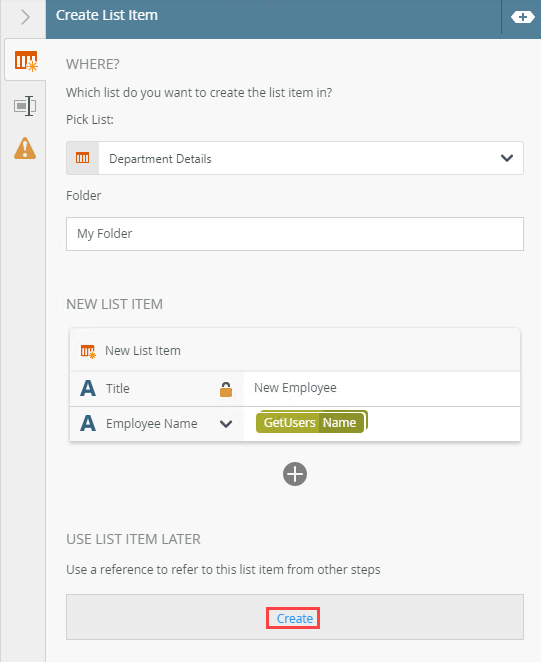Click the orange list icon beside Department Details
The height and width of the screenshot is (662, 541).
tap(82, 158)
